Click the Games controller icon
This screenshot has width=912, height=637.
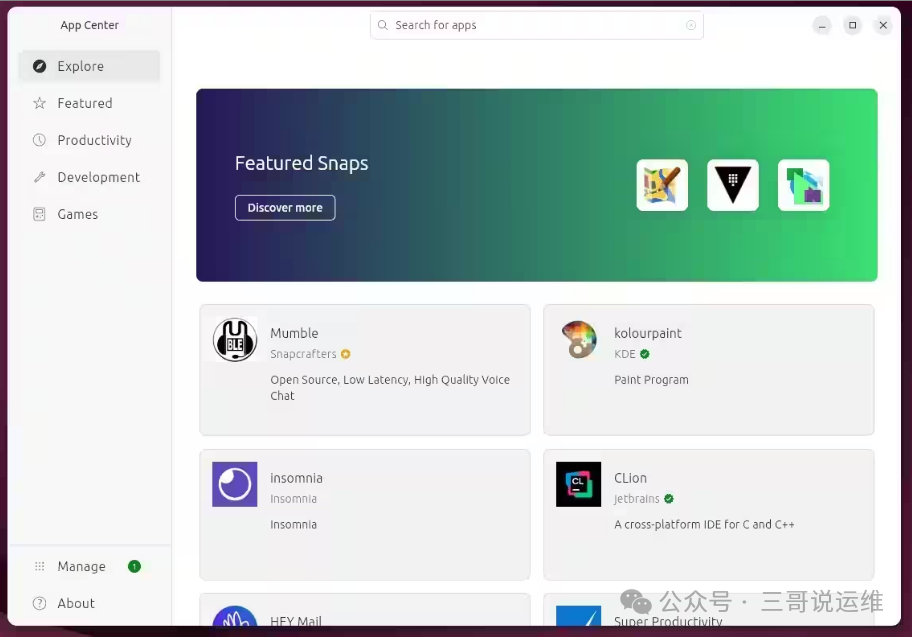[40, 214]
